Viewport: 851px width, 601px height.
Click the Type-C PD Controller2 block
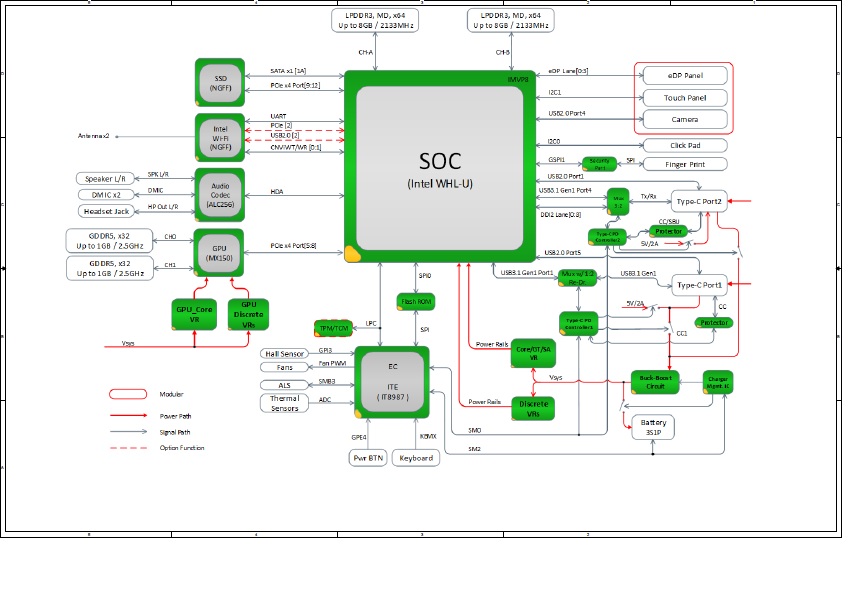(607, 237)
